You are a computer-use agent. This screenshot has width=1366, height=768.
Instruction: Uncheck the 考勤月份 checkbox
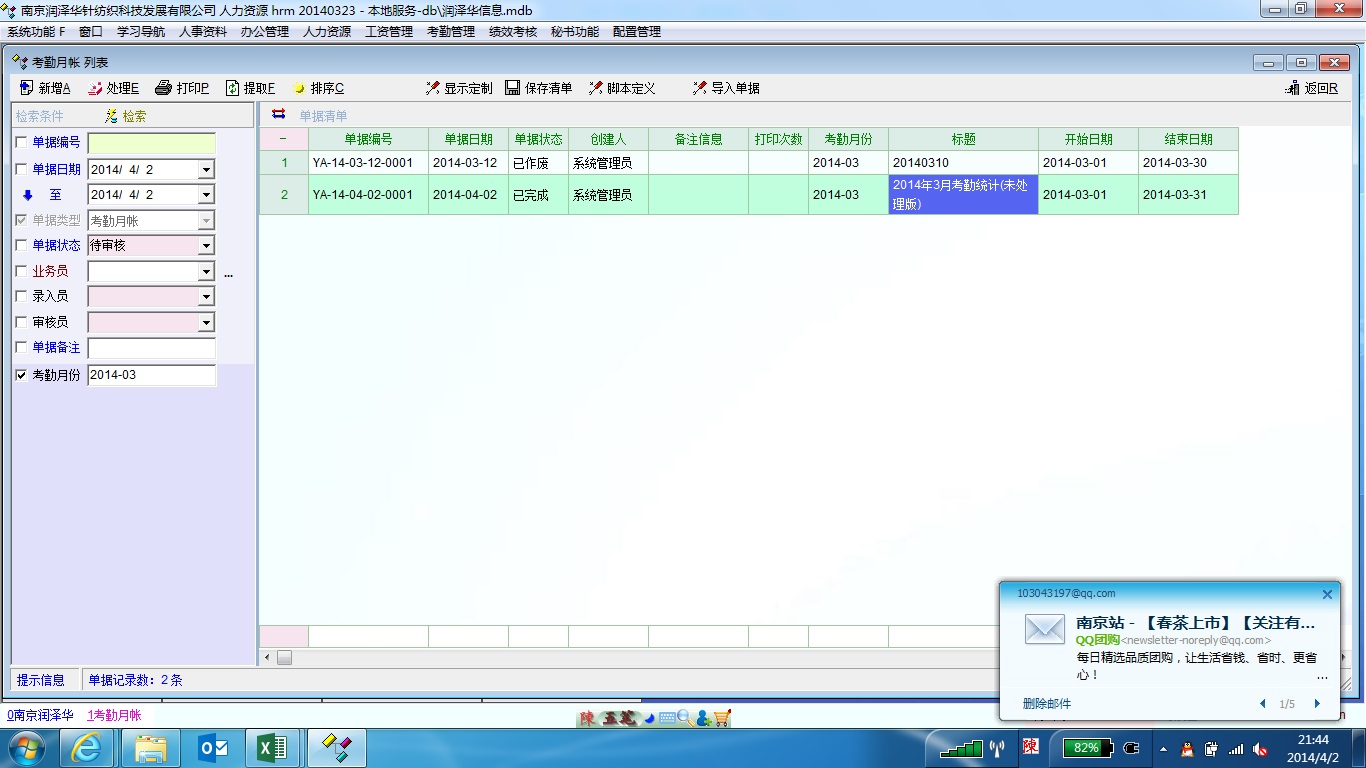[22, 375]
